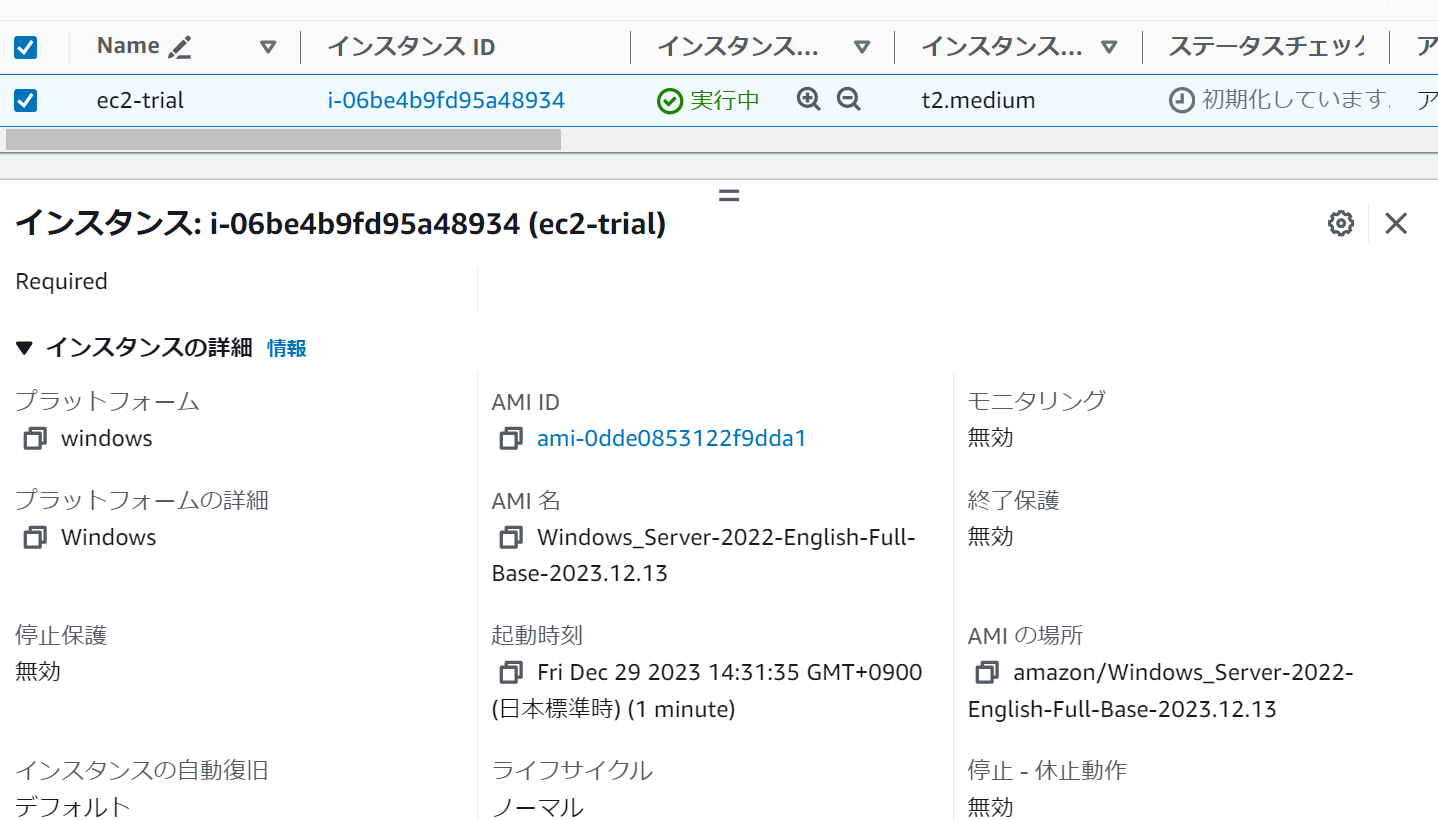Click the 終了保護 label
The height and width of the screenshot is (820, 1438).
pos(1013,499)
